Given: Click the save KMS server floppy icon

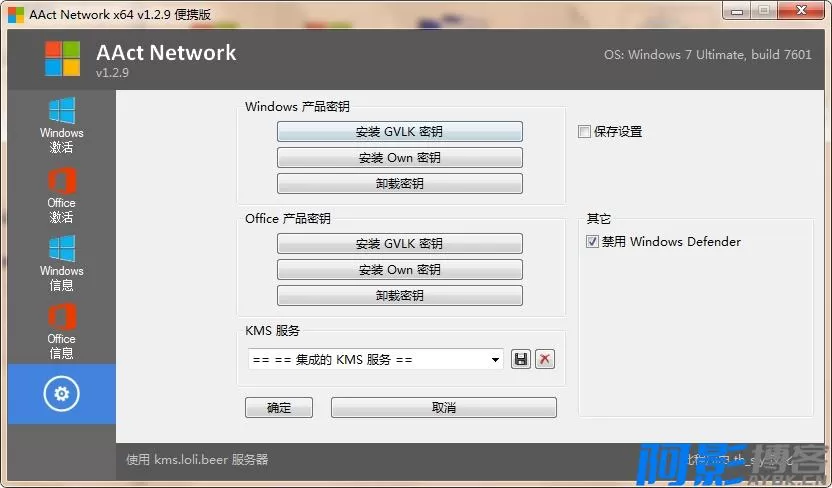Looking at the screenshot, I should 521,359.
